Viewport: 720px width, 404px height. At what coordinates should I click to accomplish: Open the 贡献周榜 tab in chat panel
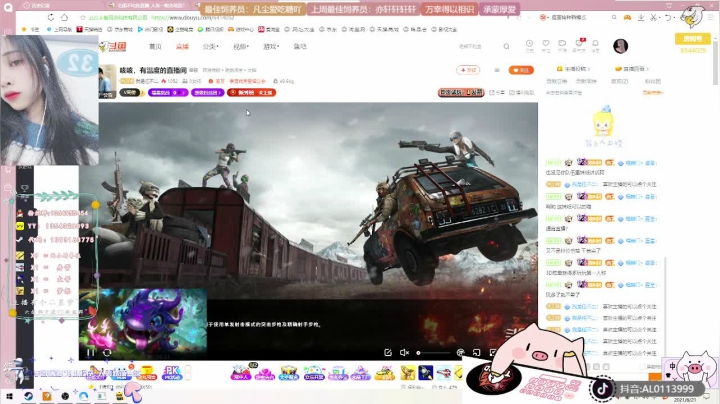point(586,81)
